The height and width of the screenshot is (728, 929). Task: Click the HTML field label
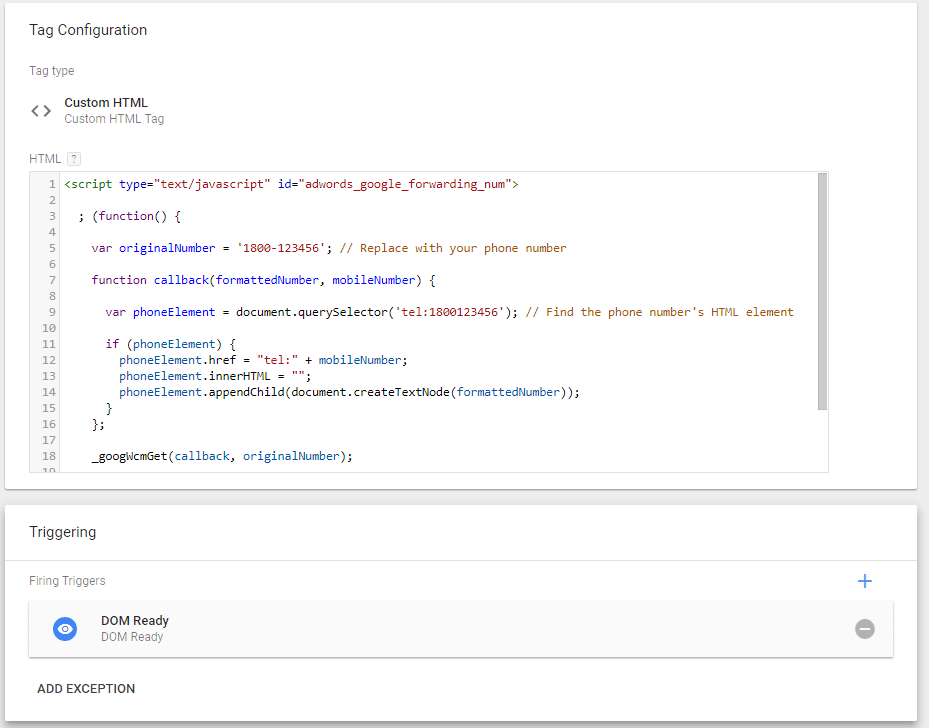tap(45, 159)
